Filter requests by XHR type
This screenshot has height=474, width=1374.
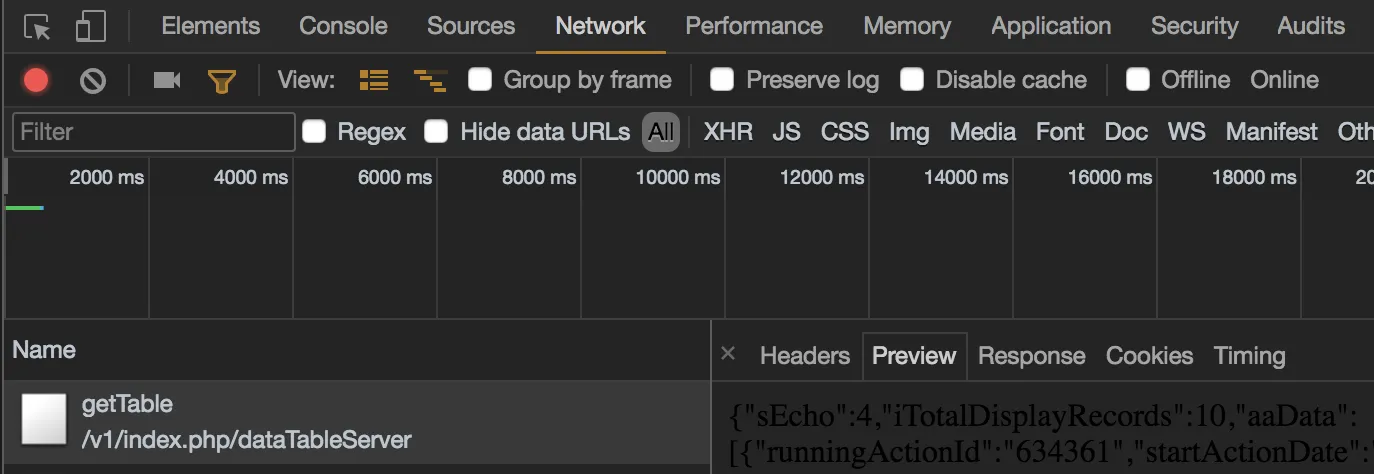[728, 132]
